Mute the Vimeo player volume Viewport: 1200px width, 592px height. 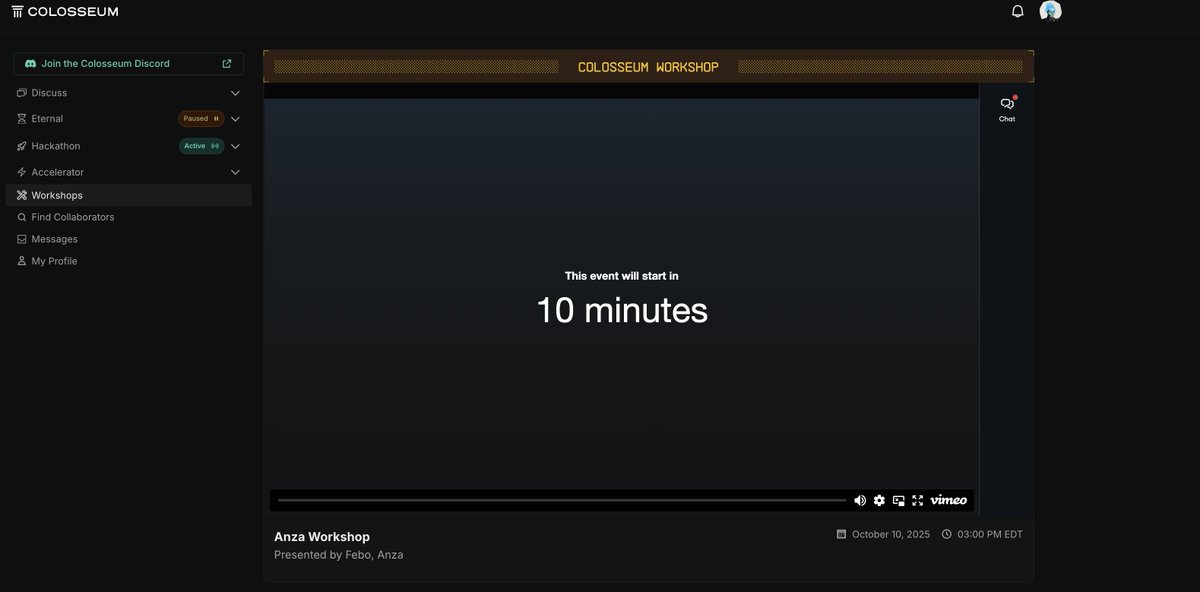[x=860, y=500]
